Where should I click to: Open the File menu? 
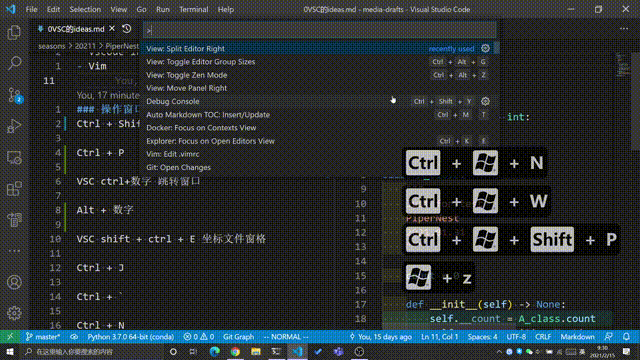[31, 9]
